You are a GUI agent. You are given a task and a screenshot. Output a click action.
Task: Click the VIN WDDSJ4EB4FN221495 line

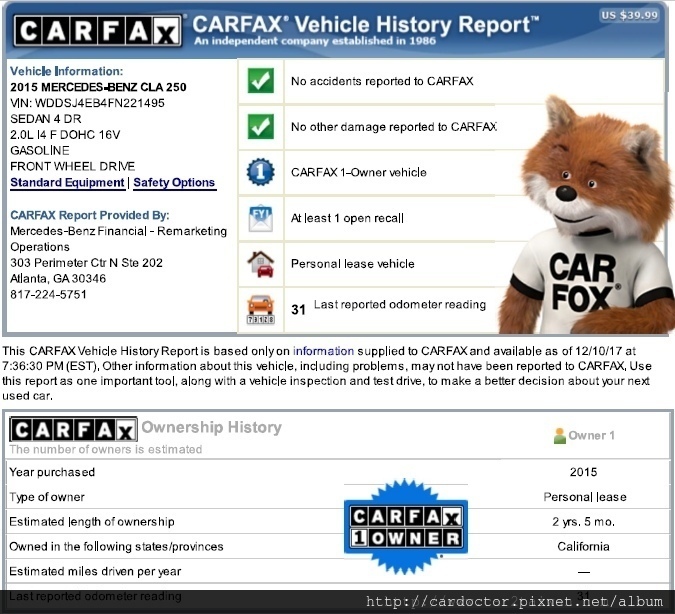87,103
